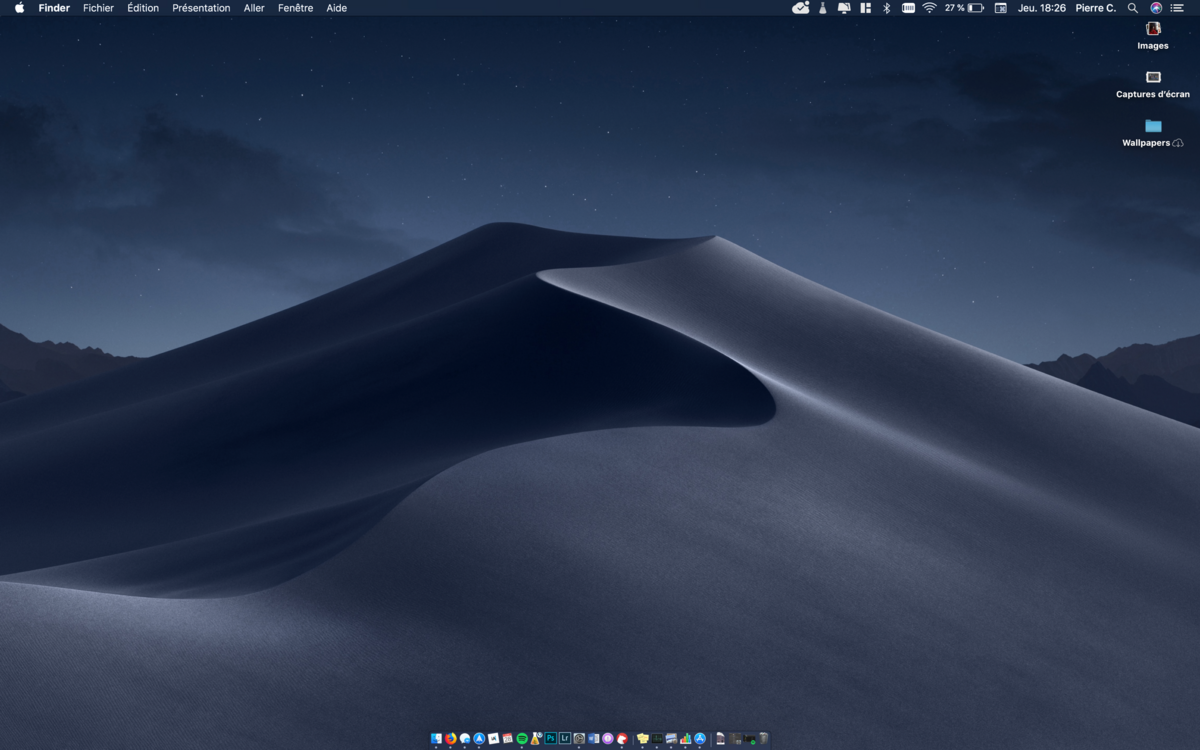
Task: Open the Bear notes app in dock
Action: pos(622,738)
